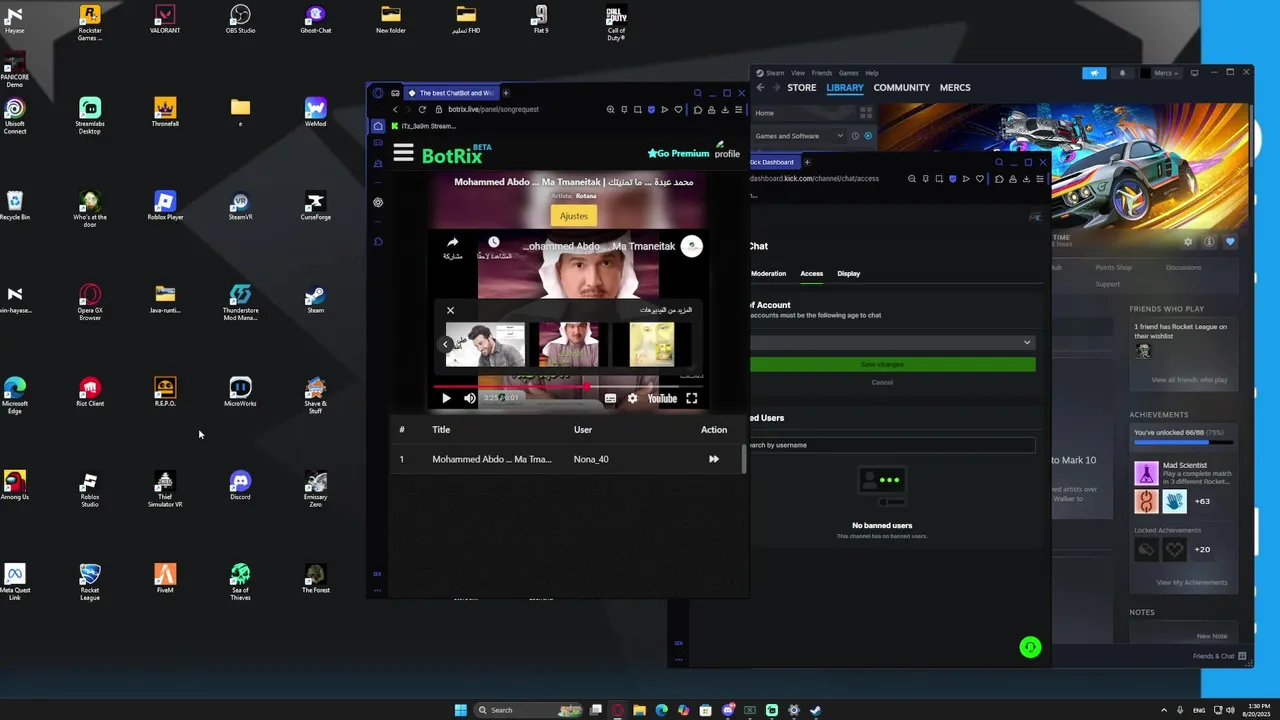1280x720 pixels.
Task: Open first suggested video thumbnail
Action: pos(485,344)
